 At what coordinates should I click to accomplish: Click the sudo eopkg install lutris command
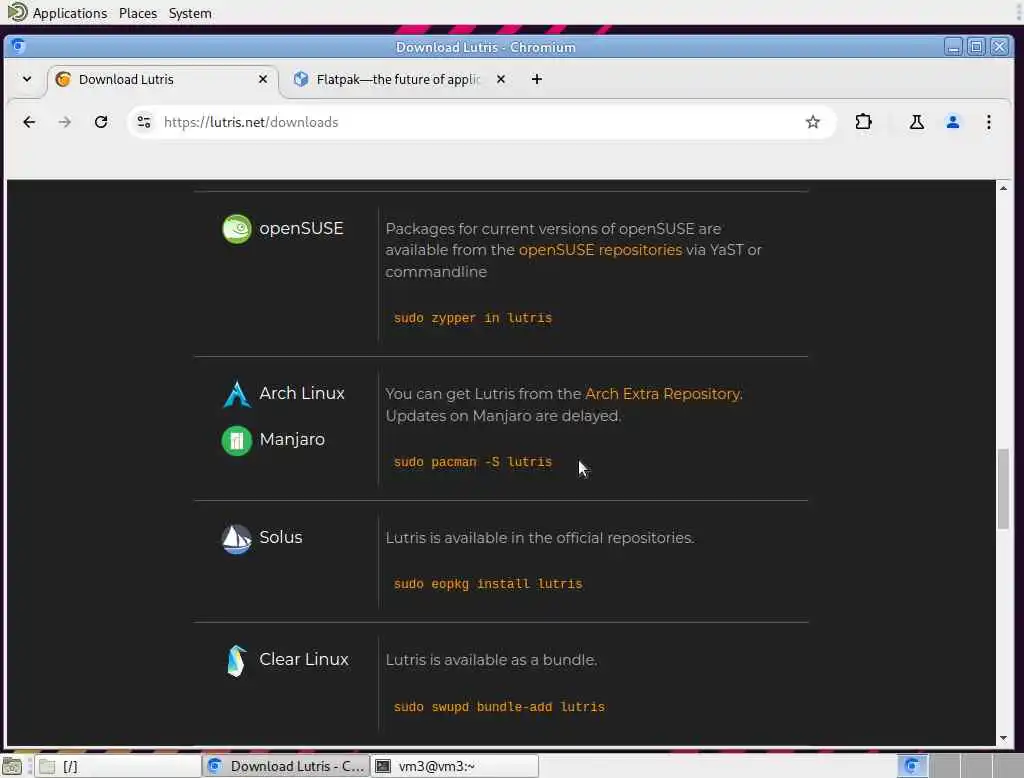[x=488, y=584]
